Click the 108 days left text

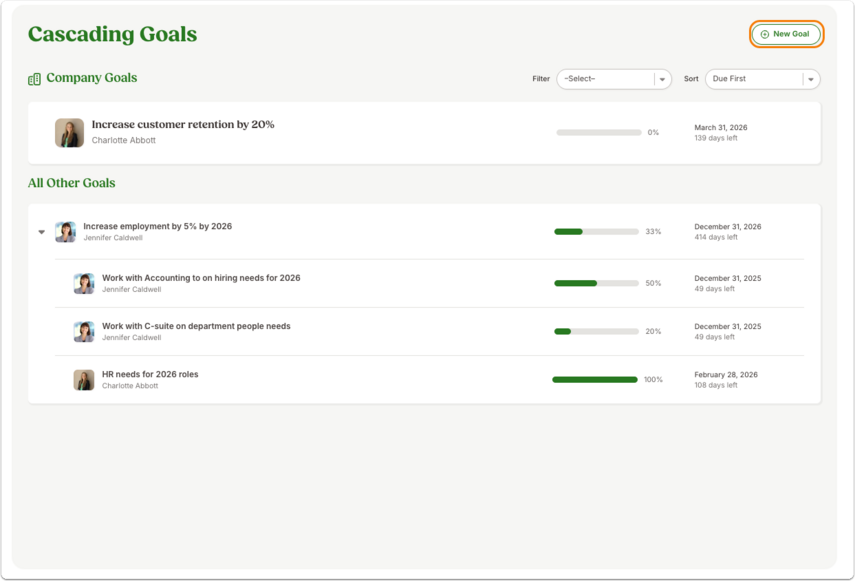click(x=716, y=385)
